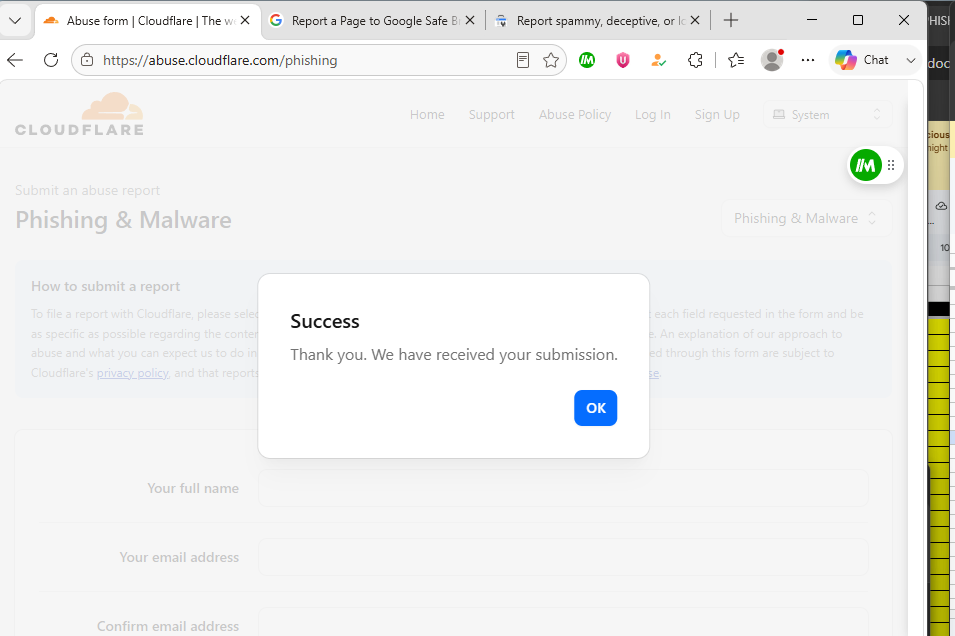Viewport: 955px width, 636px height.
Task: Open Copilot Chat button
Action: (862, 60)
